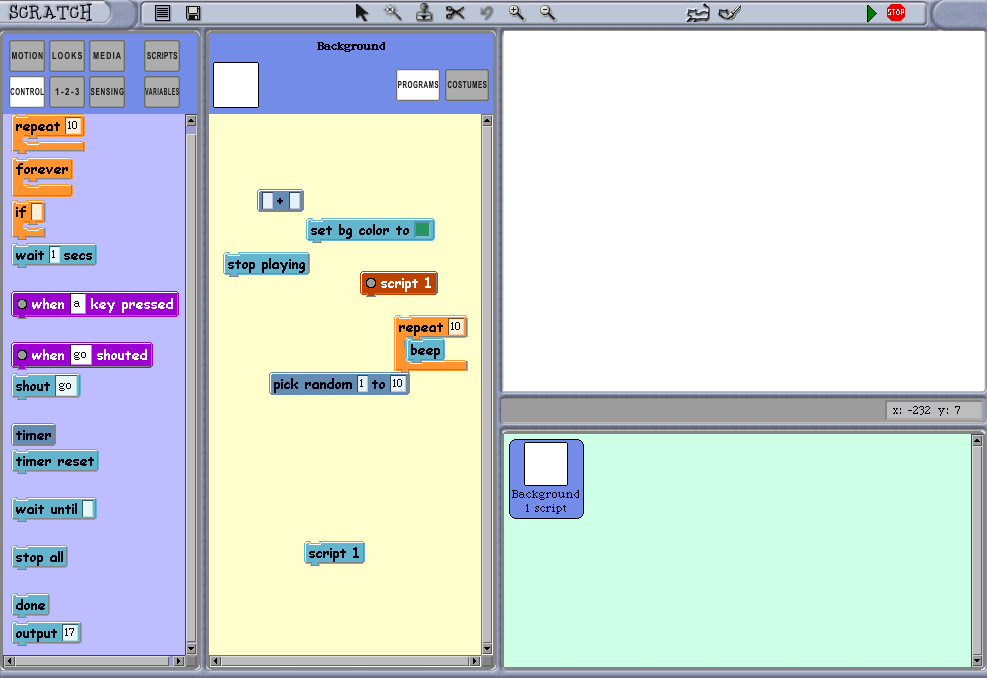Click the value field of wait secs block
The width and height of the screenshot is (987, 678).
[54, 255]
